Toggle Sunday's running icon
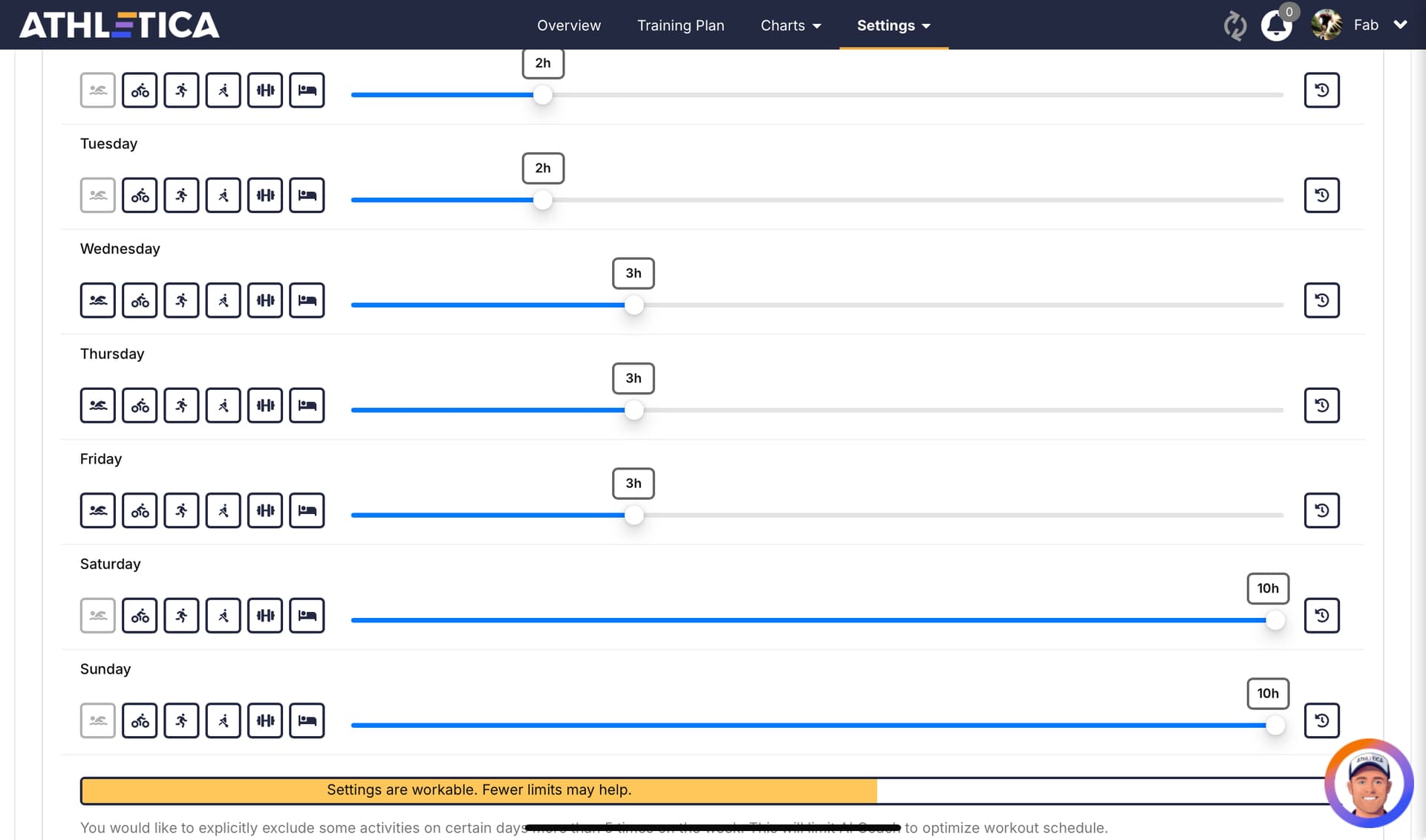The width and height of the screenshot is (1426, 840). 181,721
